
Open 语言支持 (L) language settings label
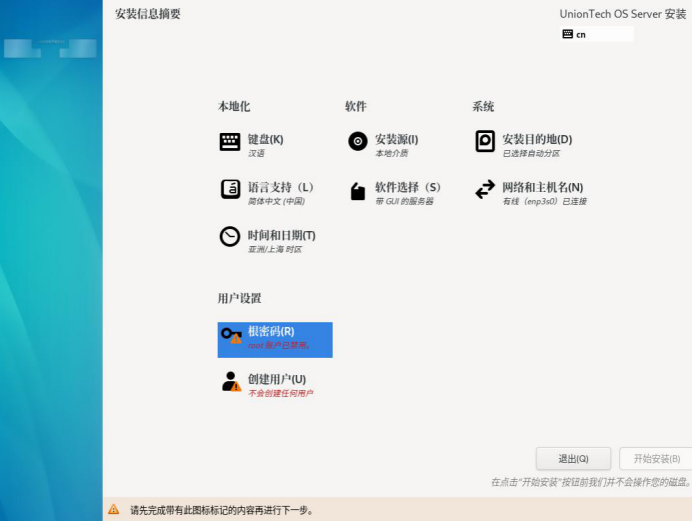pyautogui.click(x=281, y=187)
